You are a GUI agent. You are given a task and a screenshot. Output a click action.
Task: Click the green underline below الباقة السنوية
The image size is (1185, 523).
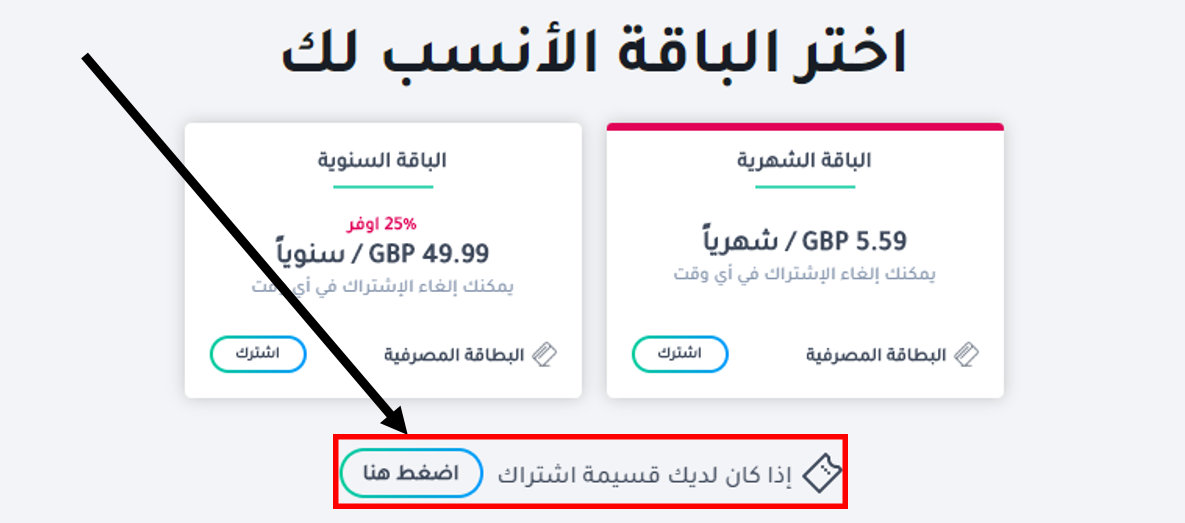pyautogui.click(x=382, y=186)
